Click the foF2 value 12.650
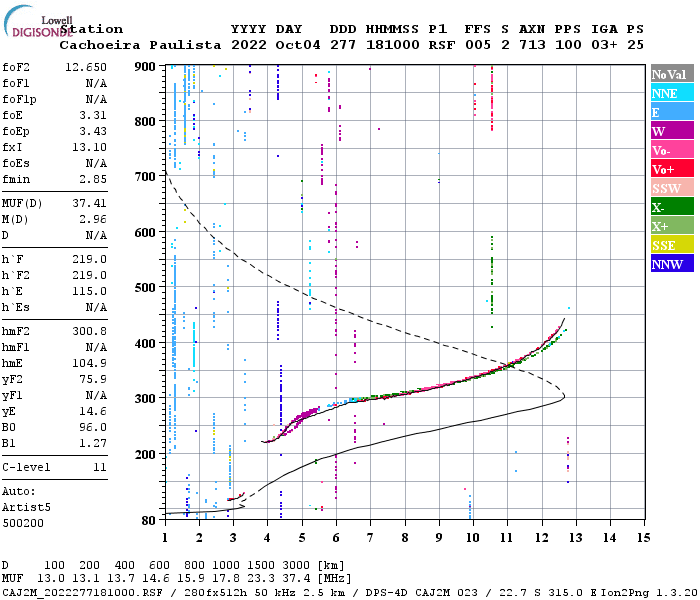The height and width of the screenshot is (600, 700). coord(86,67)
